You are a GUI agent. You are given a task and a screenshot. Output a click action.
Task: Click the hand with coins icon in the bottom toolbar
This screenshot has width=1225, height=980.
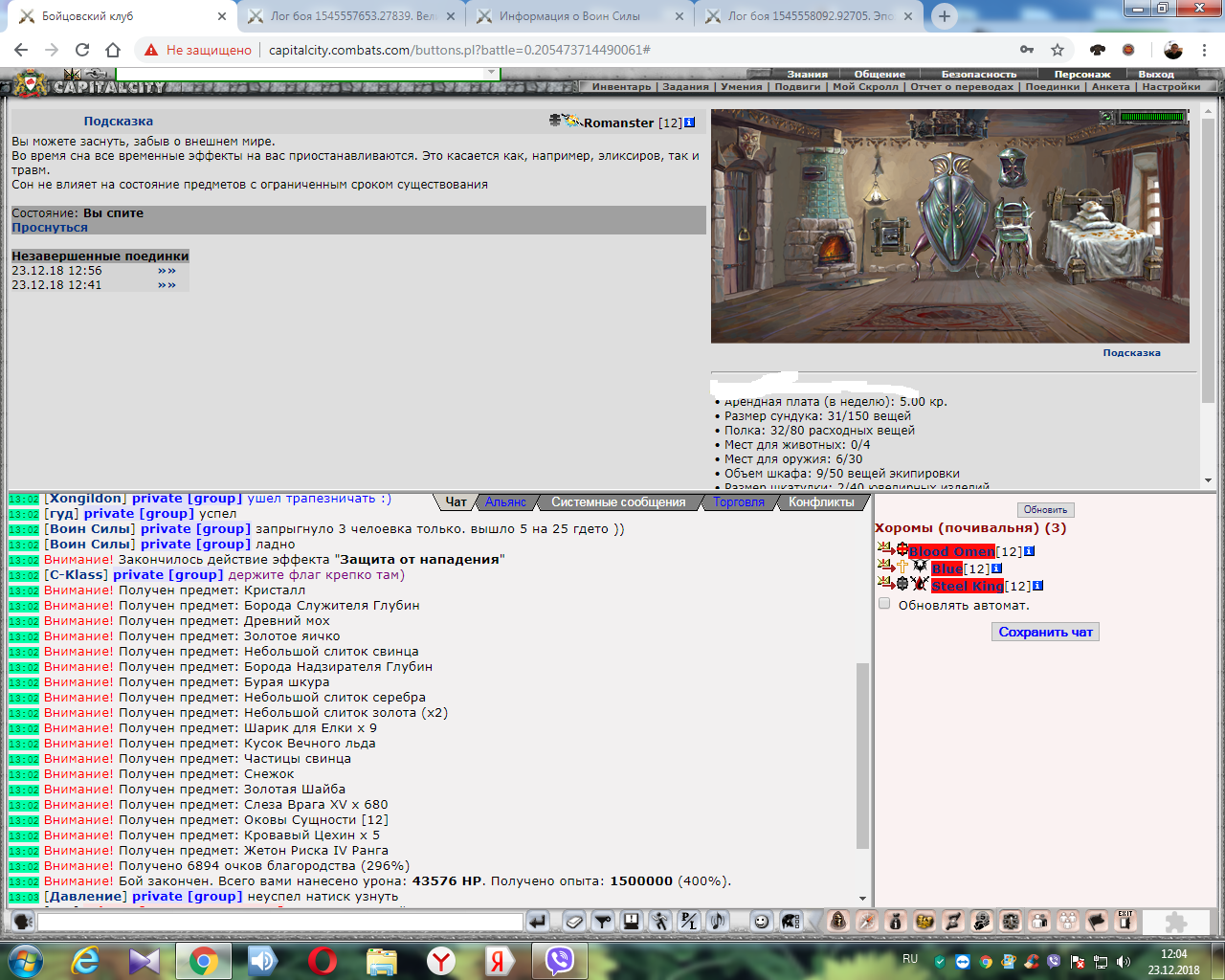pos(982,921)
